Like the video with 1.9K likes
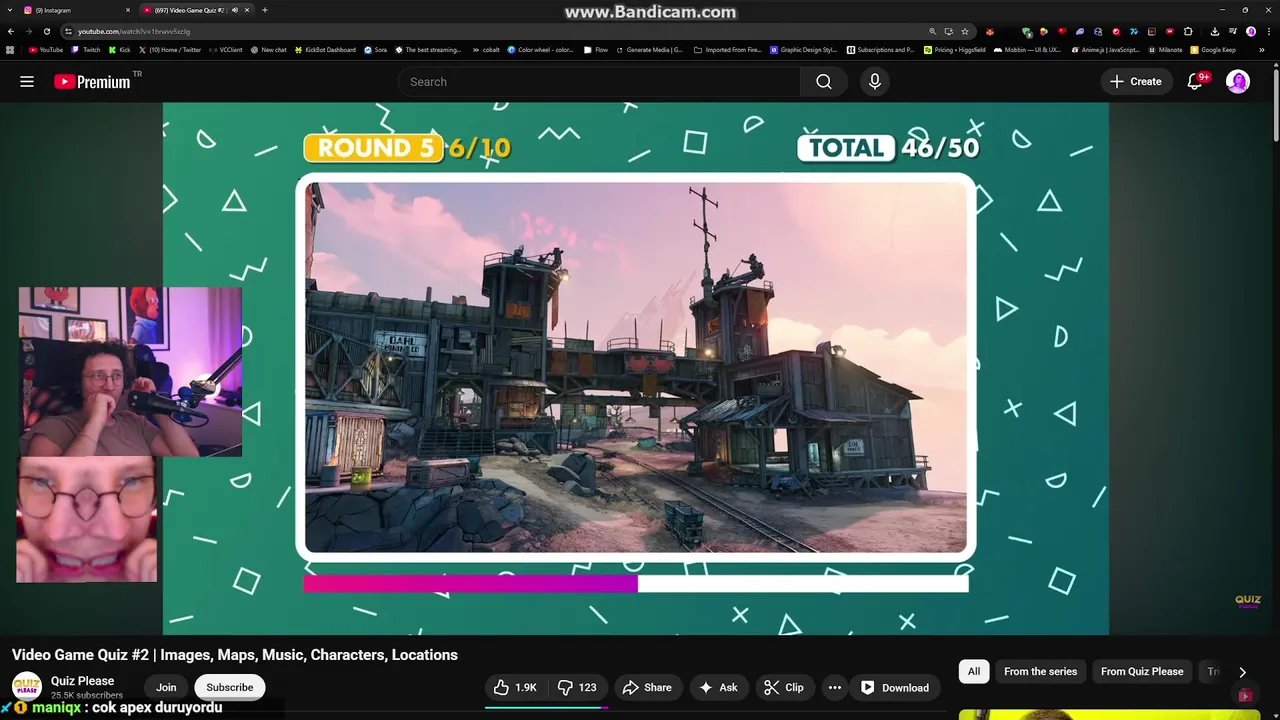This screenshot has width=1280, height=720. pos(515,688)
